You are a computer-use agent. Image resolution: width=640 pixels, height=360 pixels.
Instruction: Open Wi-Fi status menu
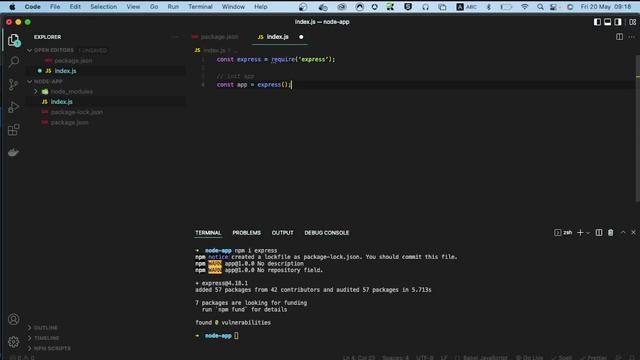(525, 7)
